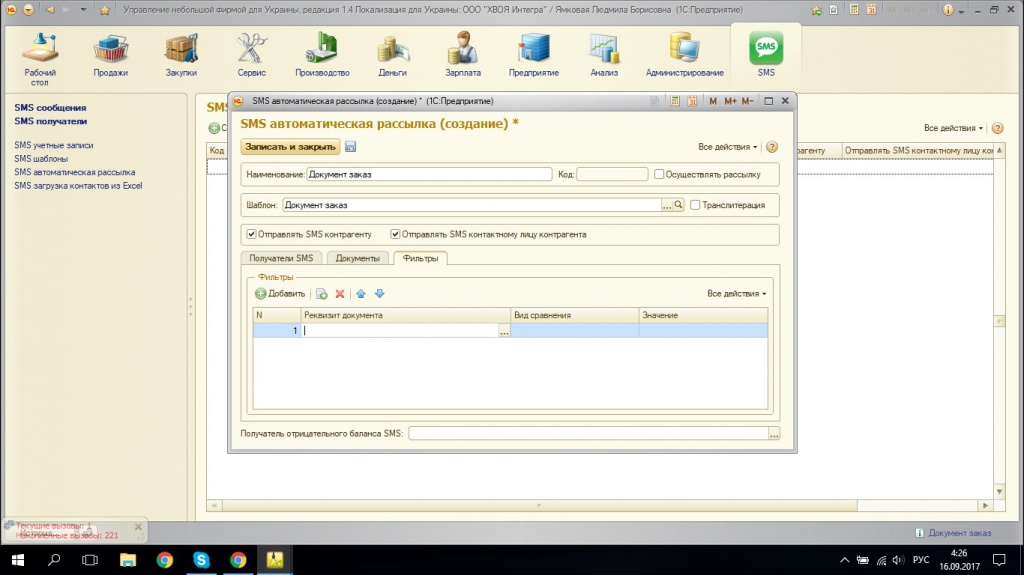Open SMS шаблоны link
This screenshot has height=575, width=1024.
[x=41, y=159]
